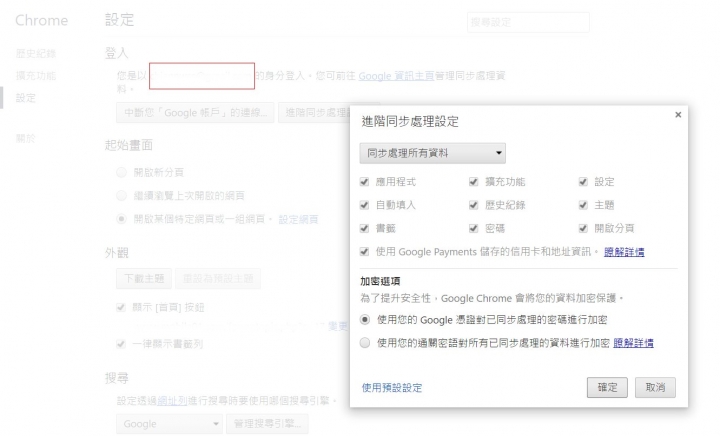This screenshot has height=436, width=720.
Task: Select Google 憑證 encryption radio option
Action: pos(365,320)
